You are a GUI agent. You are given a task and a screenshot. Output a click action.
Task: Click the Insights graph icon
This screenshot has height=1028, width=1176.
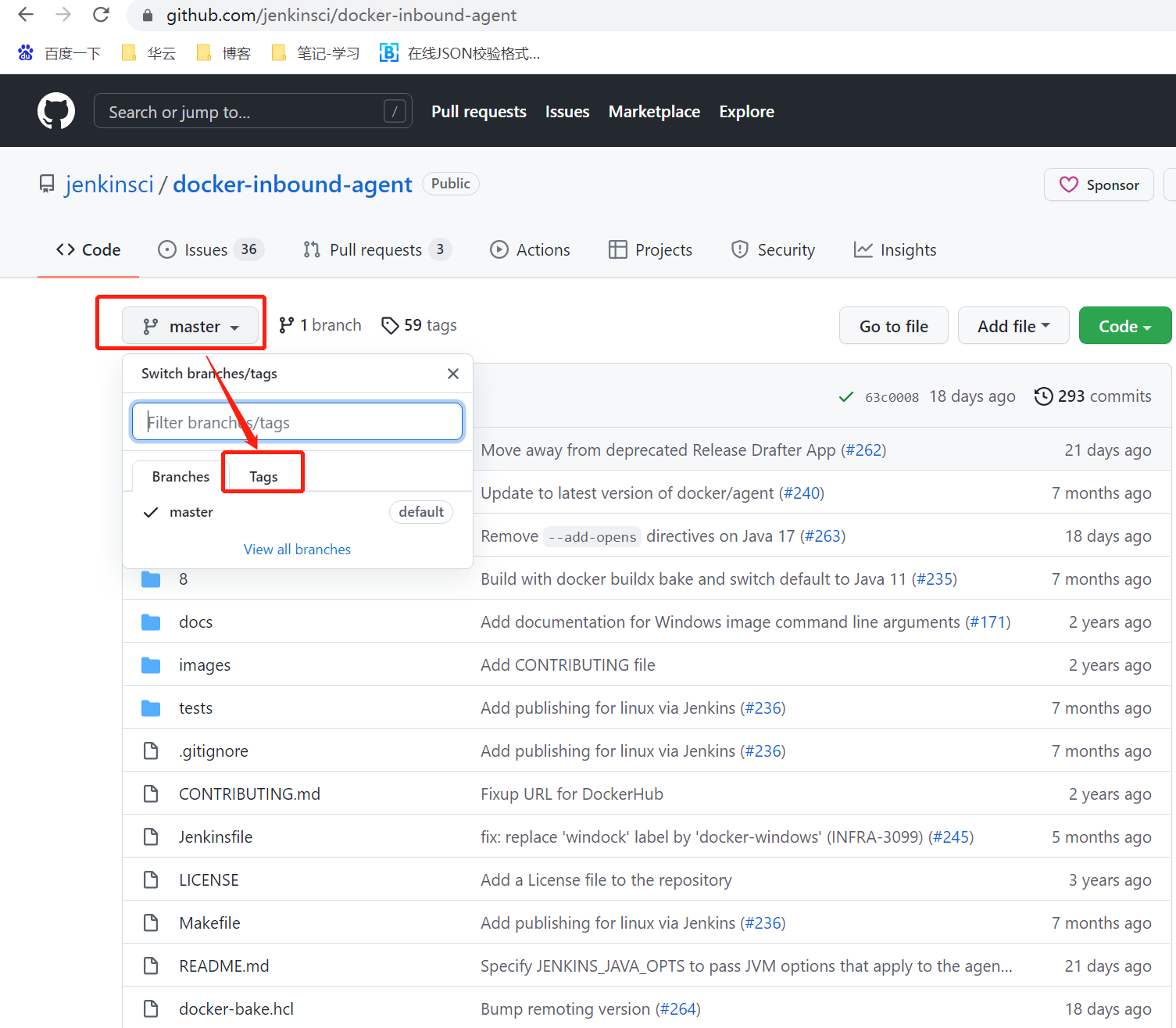point(864,249)
